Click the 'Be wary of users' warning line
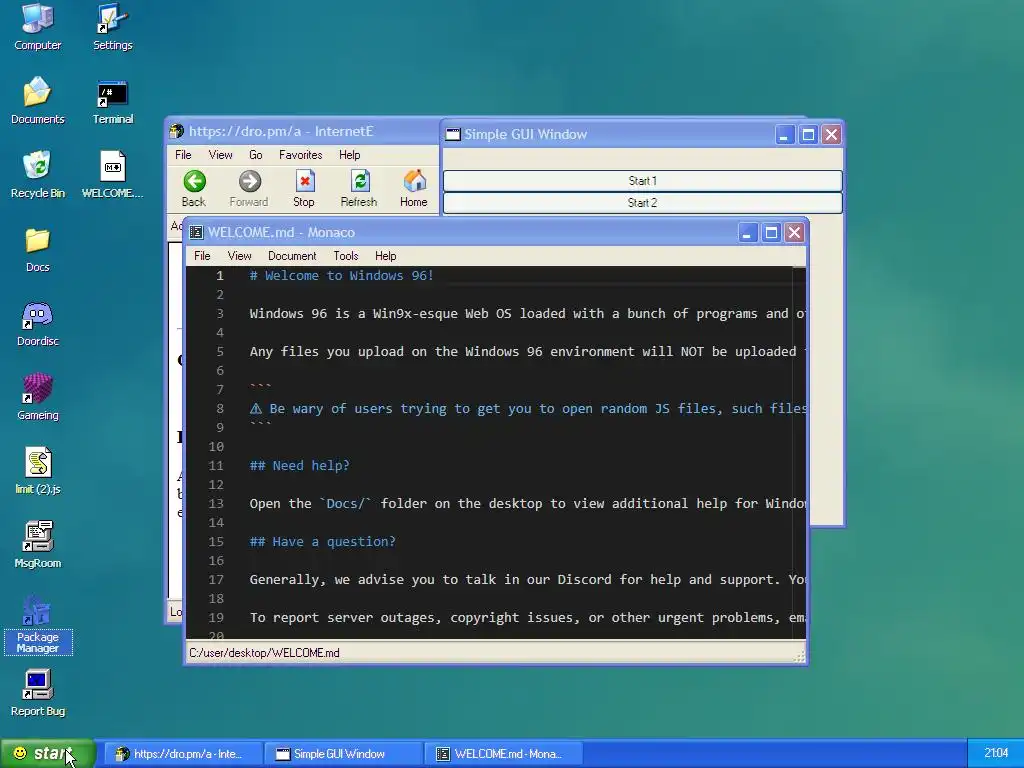 [528, 409]
